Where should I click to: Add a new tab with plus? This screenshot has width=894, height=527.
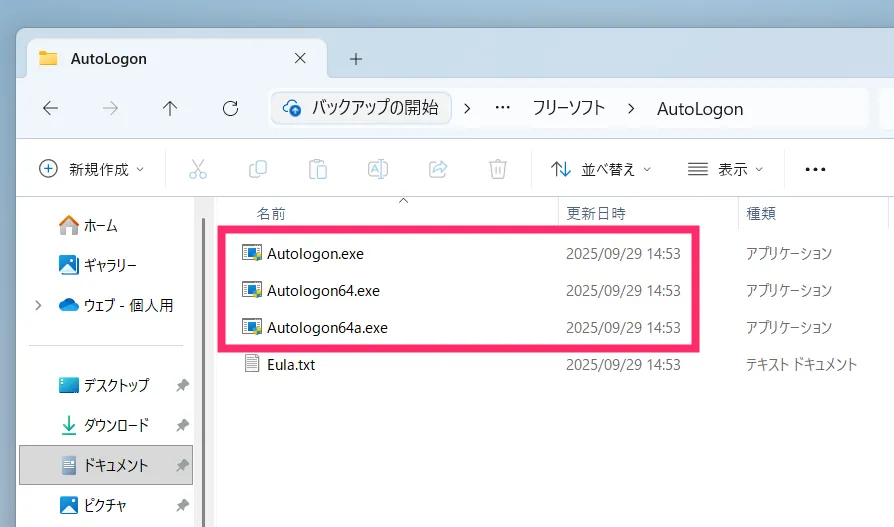tap(356, 59)
